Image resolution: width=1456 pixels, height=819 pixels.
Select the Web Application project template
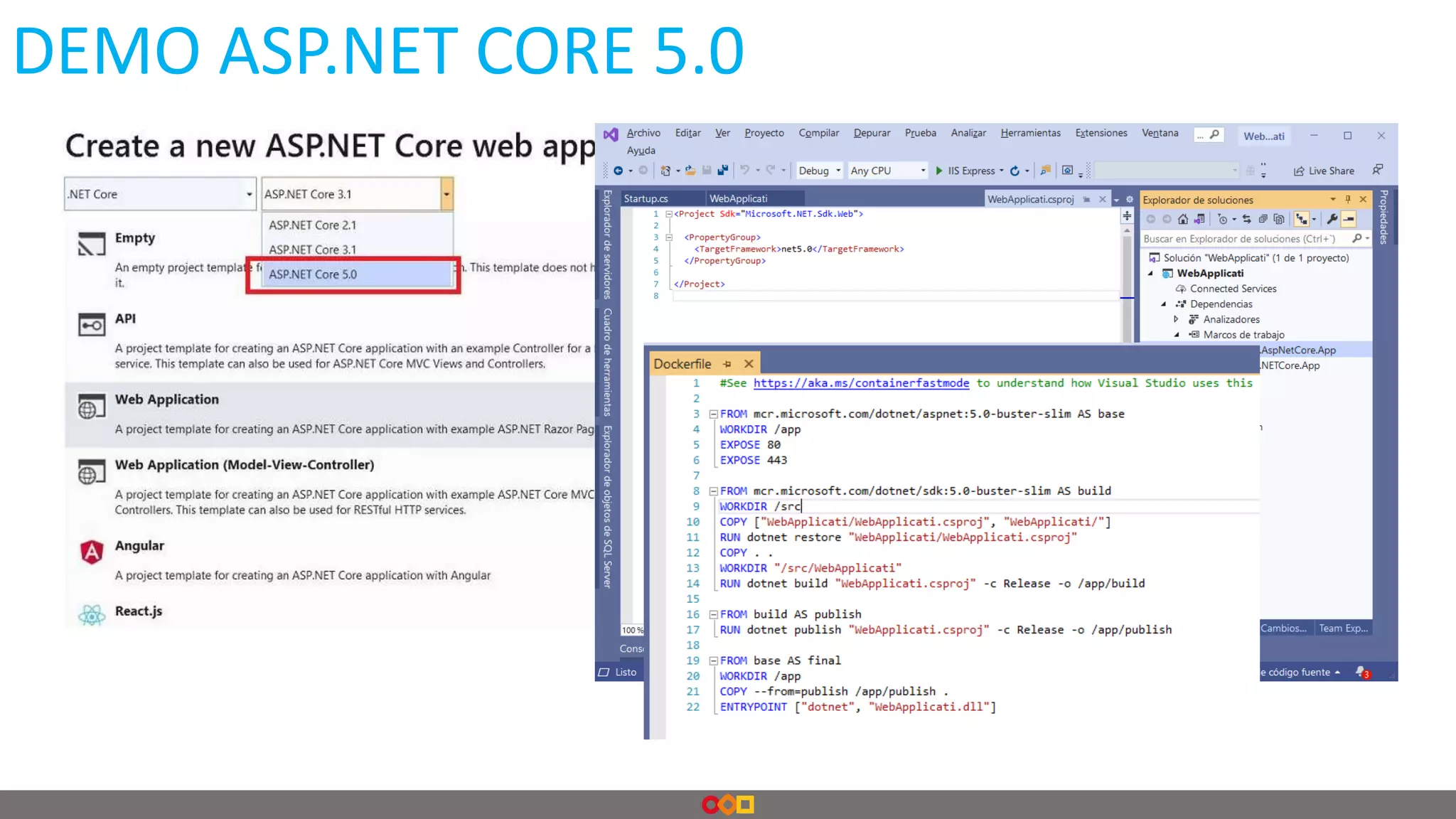tap(330, 414)
